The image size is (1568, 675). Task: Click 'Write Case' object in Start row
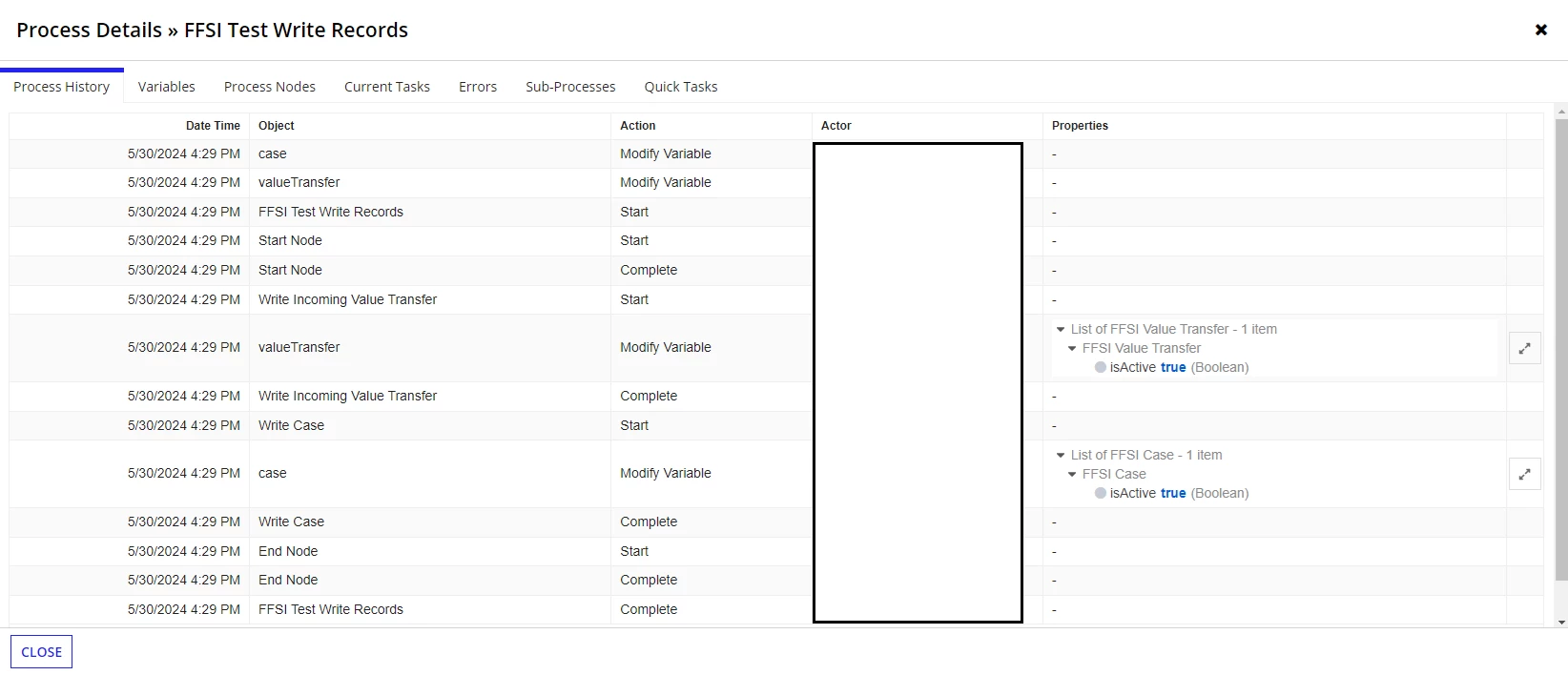291,425
